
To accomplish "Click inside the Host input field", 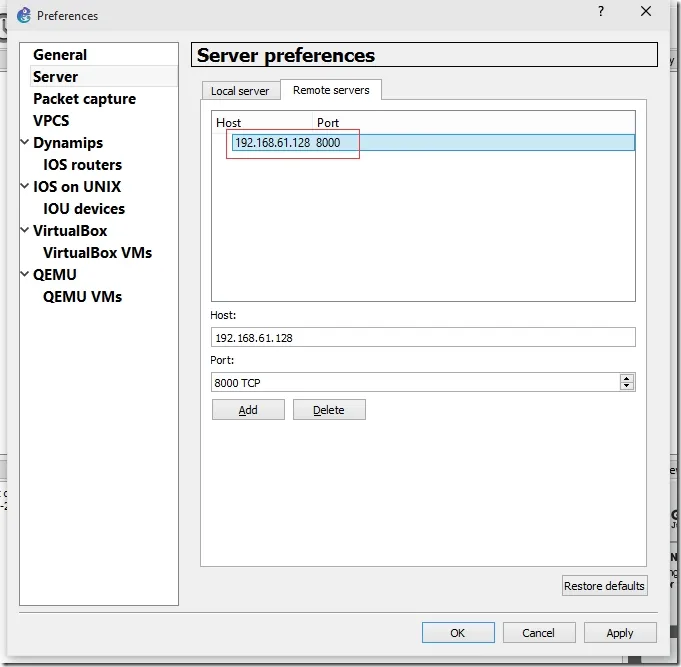I will (x=423, y=337).
